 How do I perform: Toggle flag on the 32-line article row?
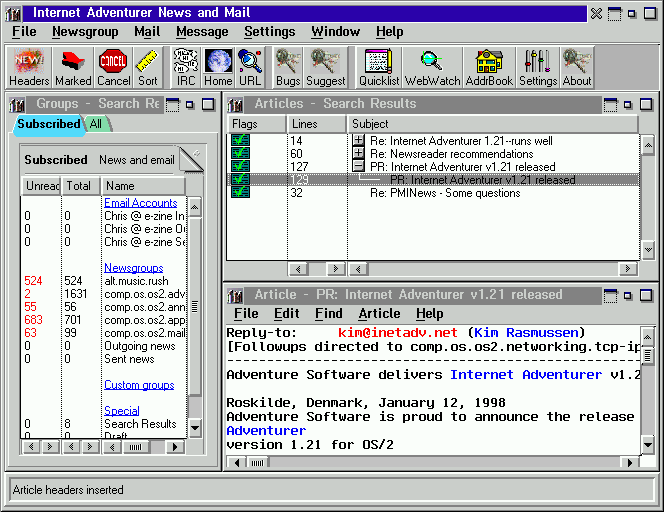[x=240, y=193]
